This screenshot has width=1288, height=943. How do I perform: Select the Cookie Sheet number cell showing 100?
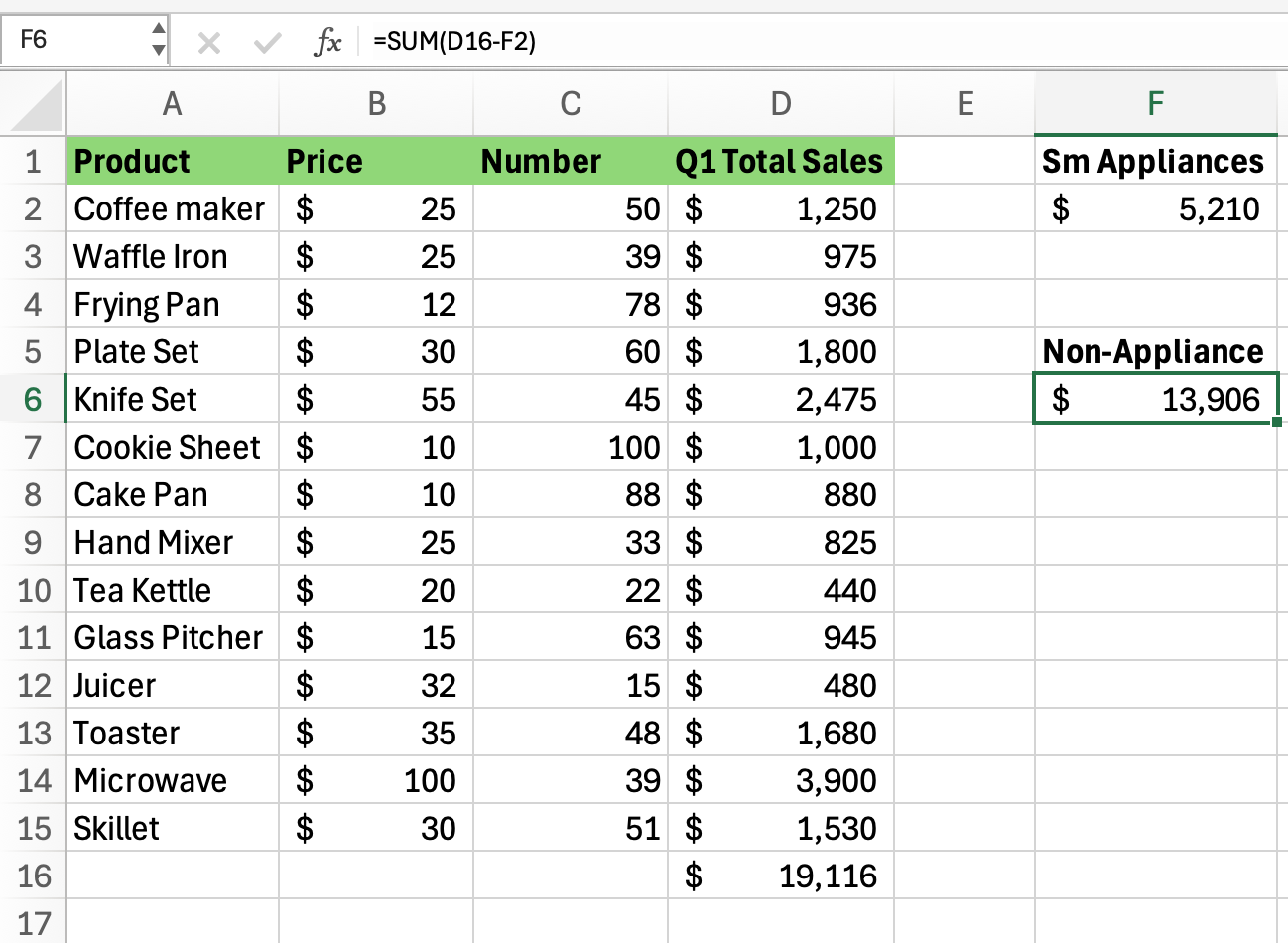click(571, 447)
